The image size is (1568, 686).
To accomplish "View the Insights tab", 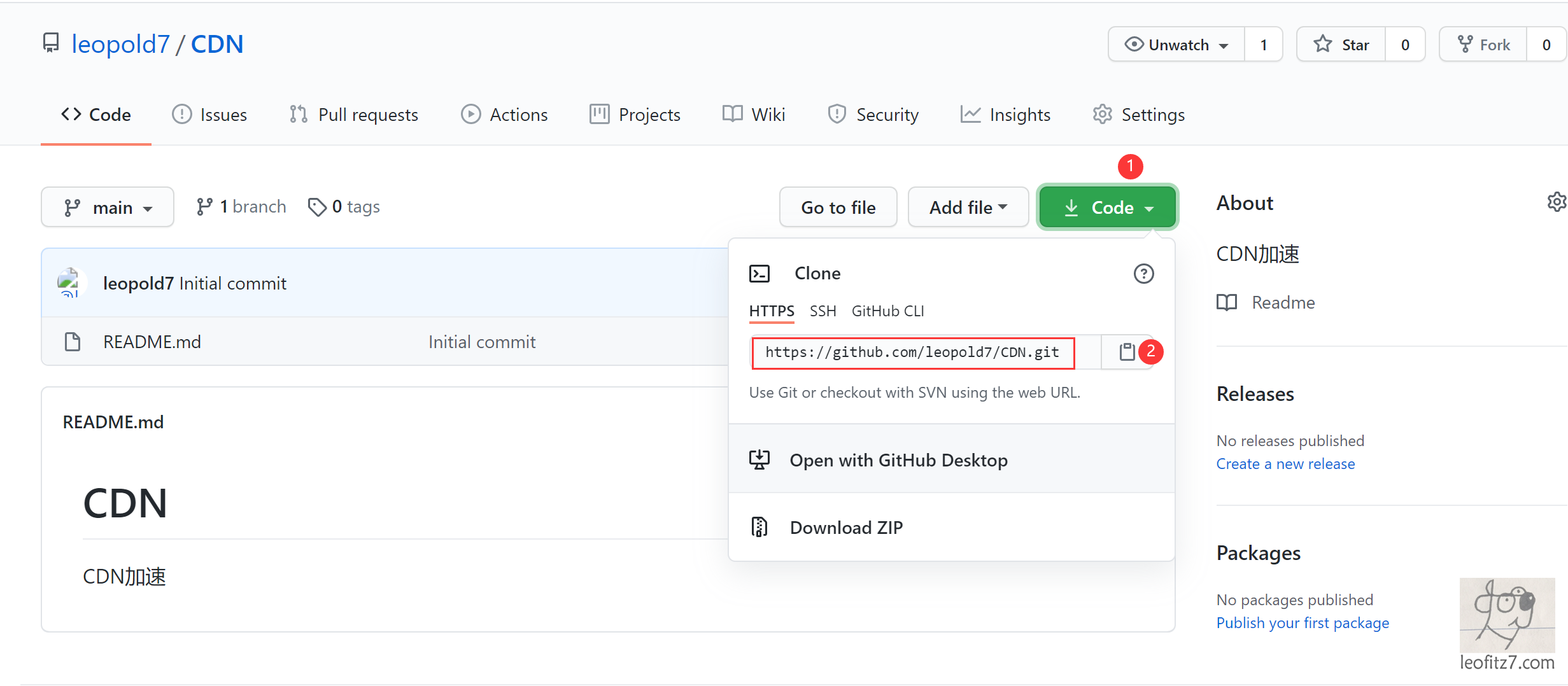I will point(1006,115).
